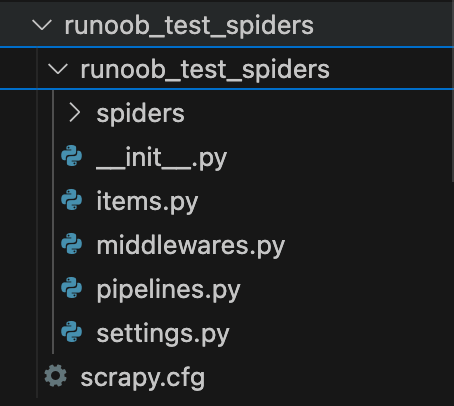This screenshot has width=454, height=406.
Task: Open the scrapy.cfg config file
Action: [x=143, y=378]
